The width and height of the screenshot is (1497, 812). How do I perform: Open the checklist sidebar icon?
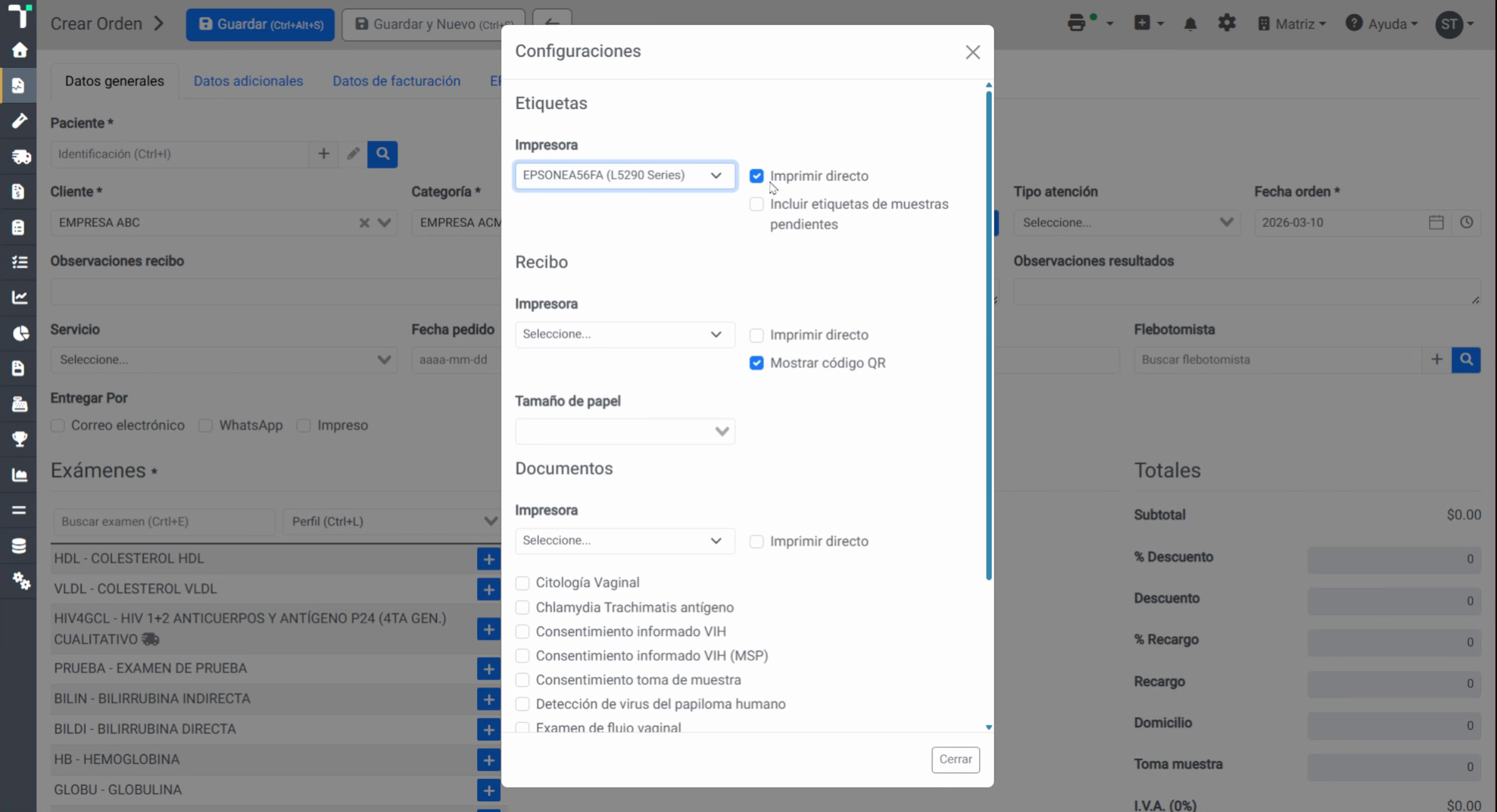tap(19, 262)
